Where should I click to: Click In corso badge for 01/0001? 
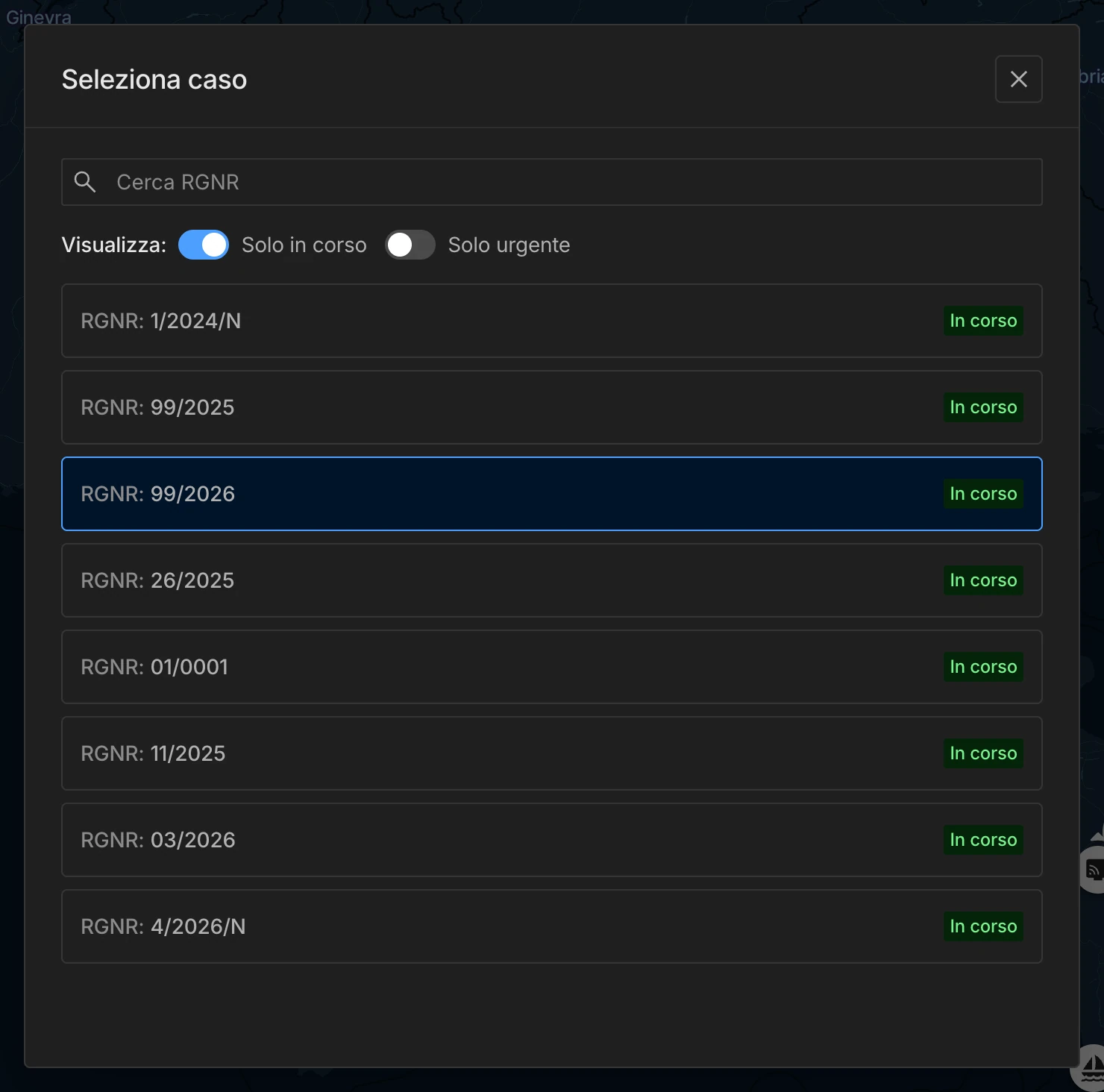pos(983,667)
